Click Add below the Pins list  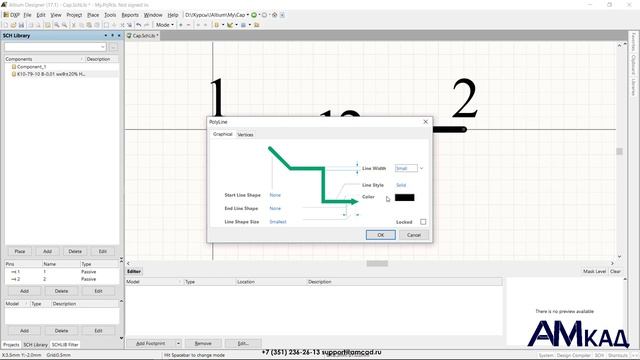[x=24, y=291]
